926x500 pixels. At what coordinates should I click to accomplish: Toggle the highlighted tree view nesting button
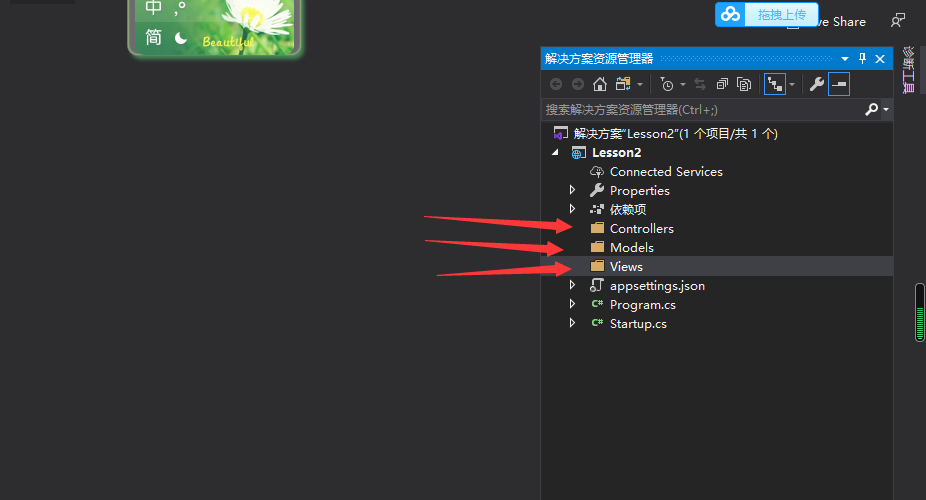point(775,84)
